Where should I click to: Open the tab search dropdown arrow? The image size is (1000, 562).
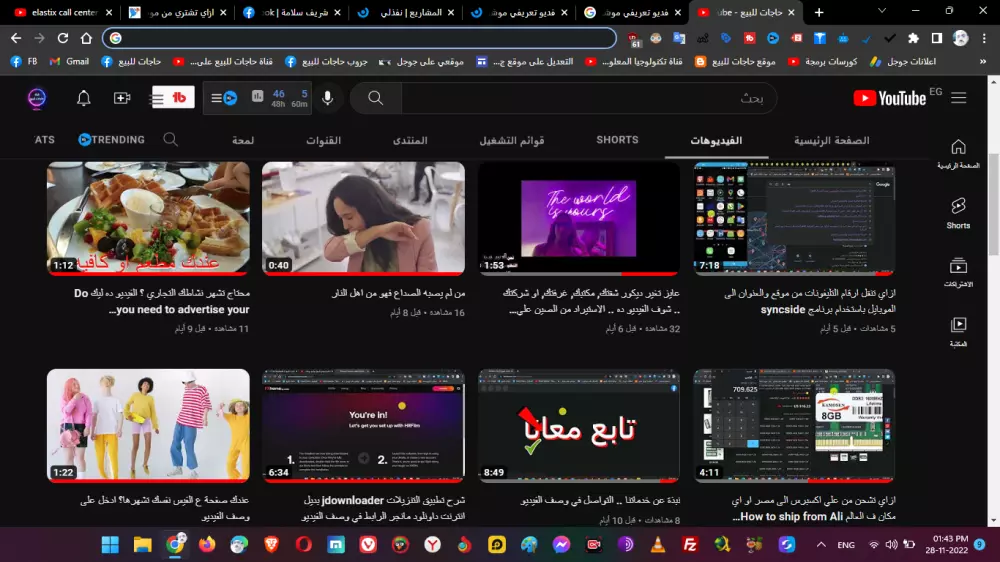882,11
